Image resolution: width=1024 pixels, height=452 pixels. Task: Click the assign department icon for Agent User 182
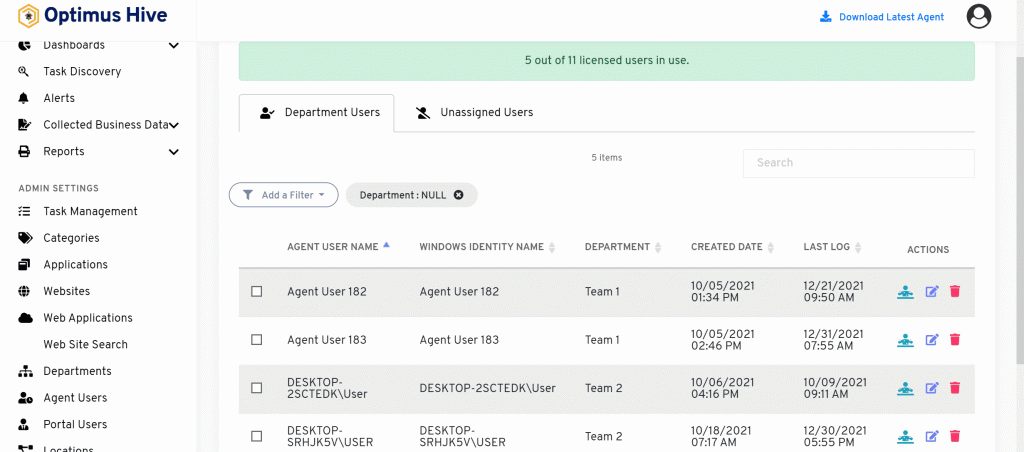pos(905,291)
